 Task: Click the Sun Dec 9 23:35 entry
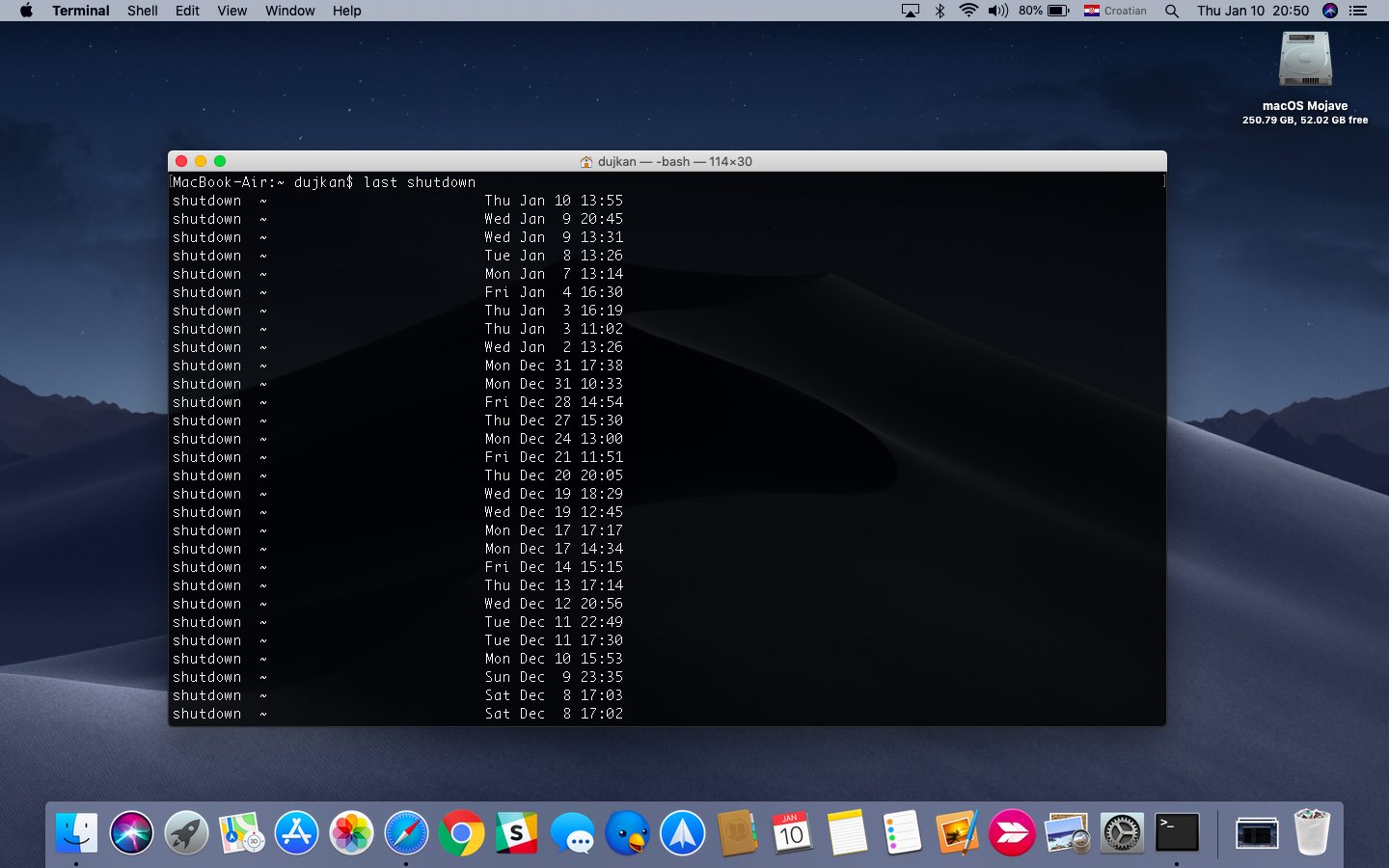tap(554, 677)
